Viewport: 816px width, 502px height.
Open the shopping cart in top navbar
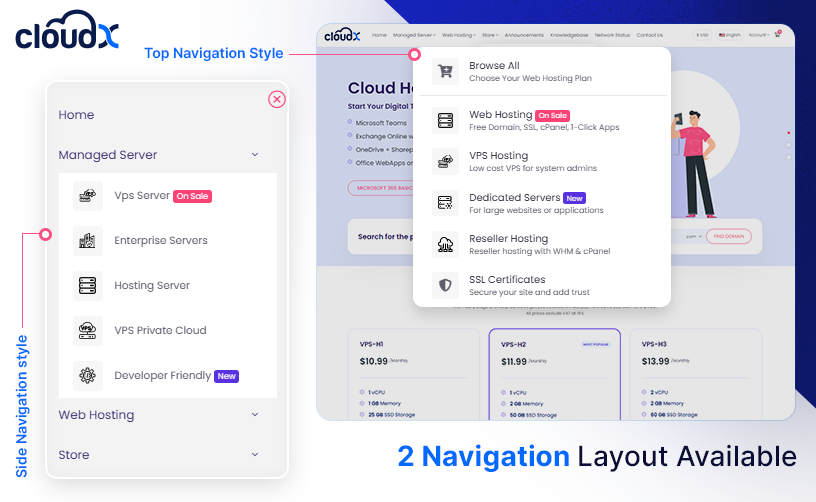pyautogui.click(x=777, y=35)
